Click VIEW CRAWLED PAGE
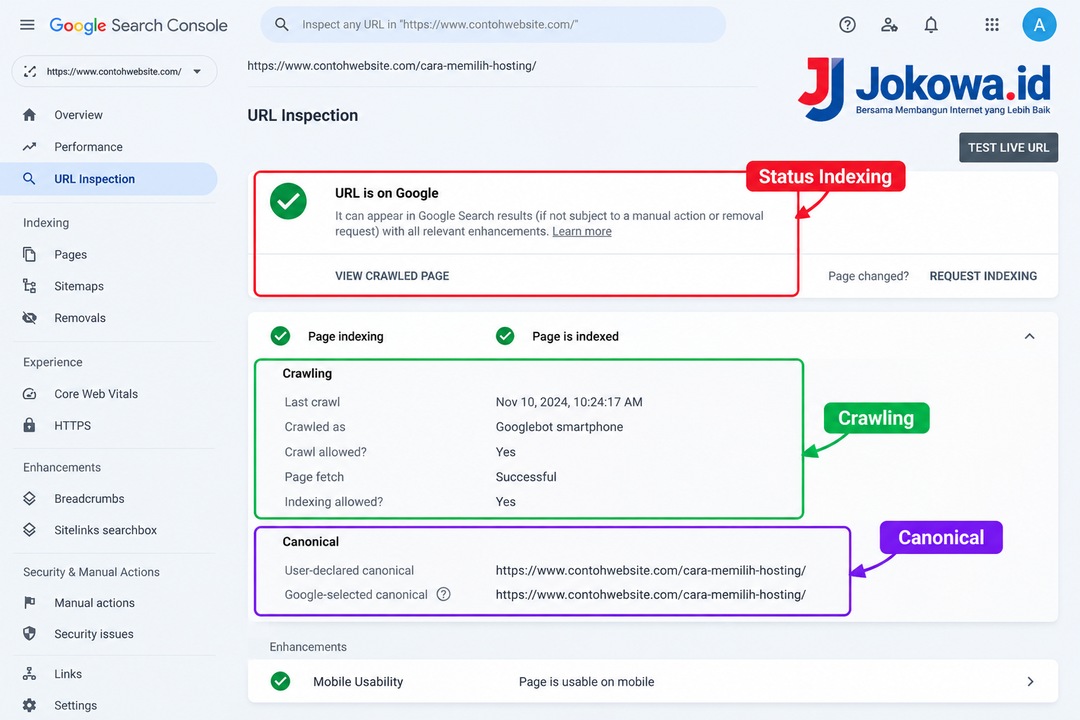Screen dimensions: 1080x720 [392, 276]
